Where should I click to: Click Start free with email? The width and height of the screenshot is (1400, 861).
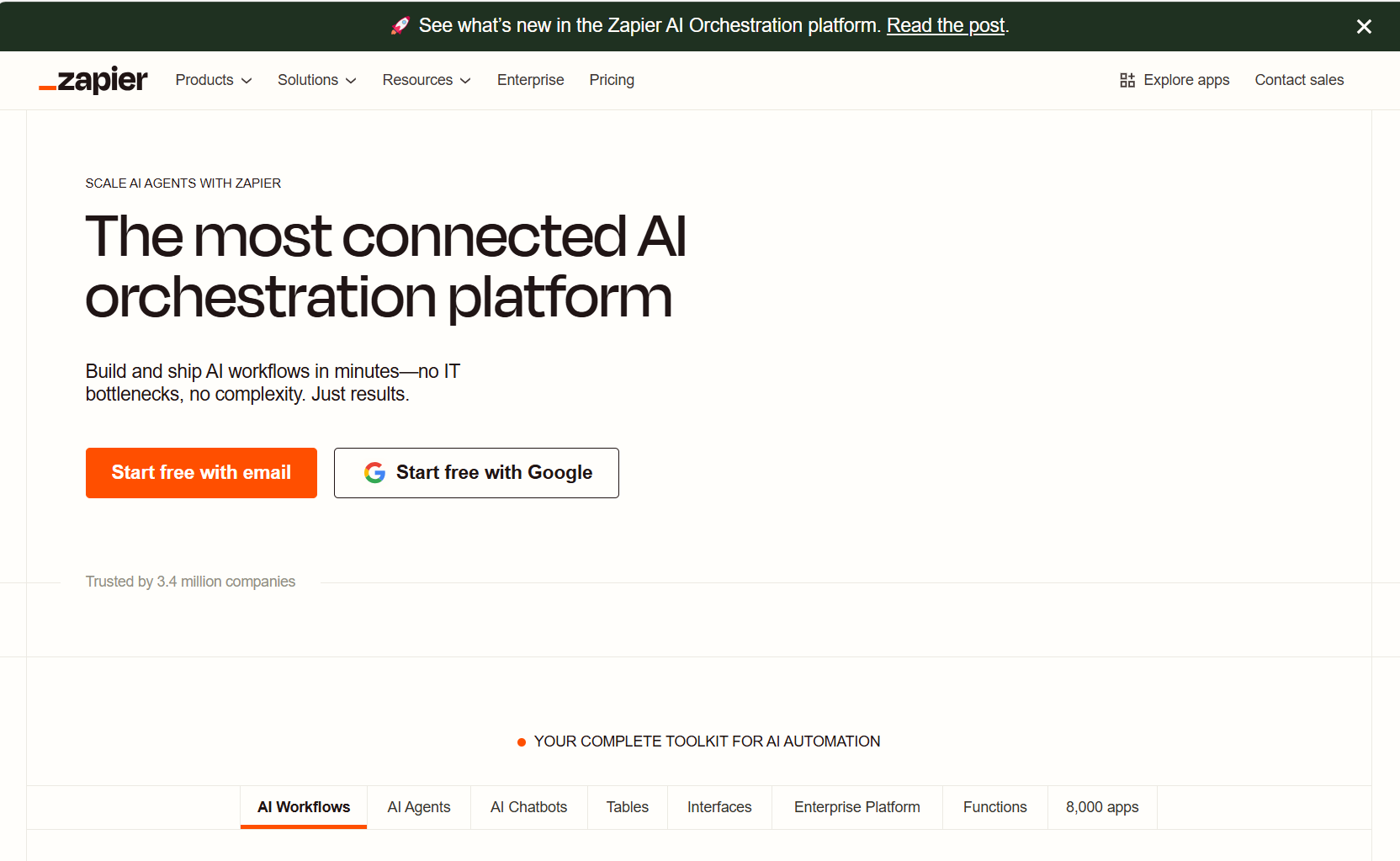pyautogui.click(x=201, y=473)
